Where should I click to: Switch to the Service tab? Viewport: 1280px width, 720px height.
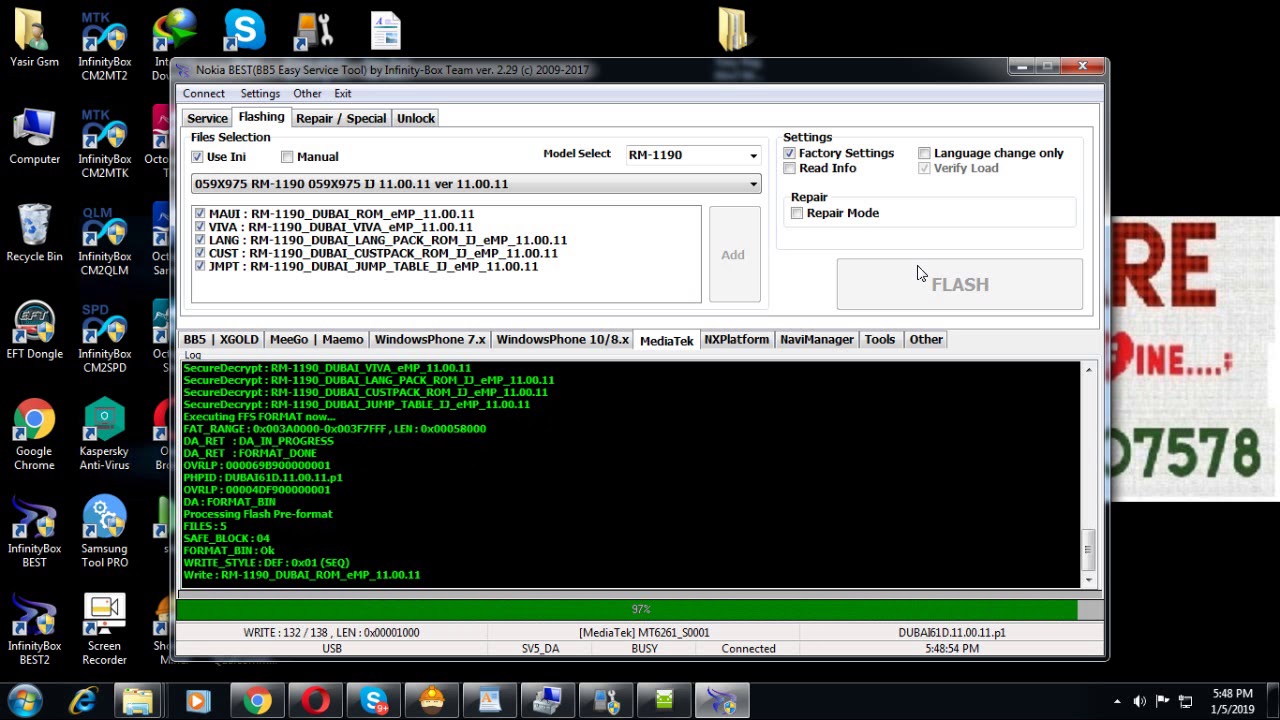207,118
